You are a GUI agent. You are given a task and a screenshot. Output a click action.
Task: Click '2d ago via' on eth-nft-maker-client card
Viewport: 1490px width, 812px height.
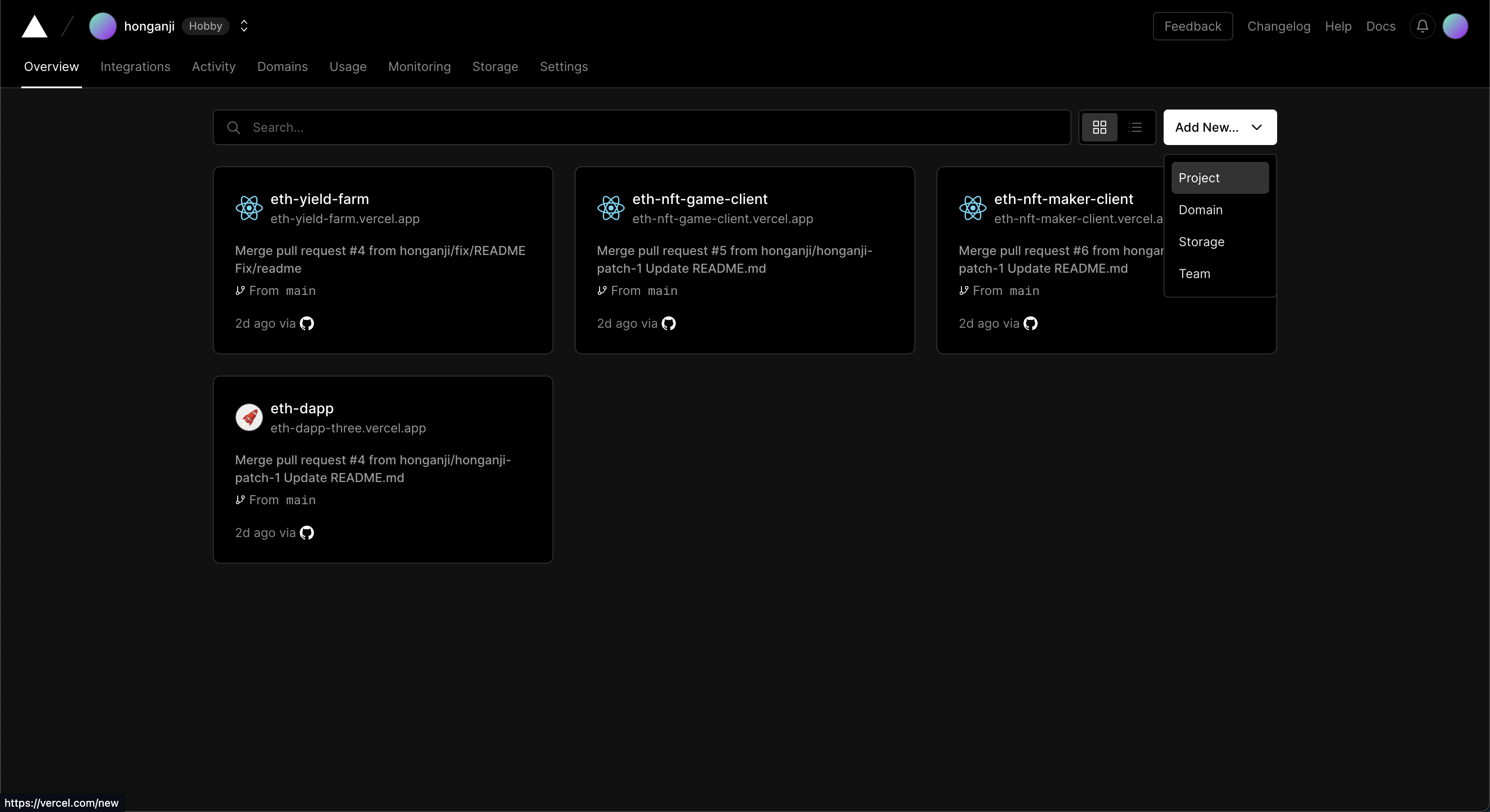(x=989, y=323)
